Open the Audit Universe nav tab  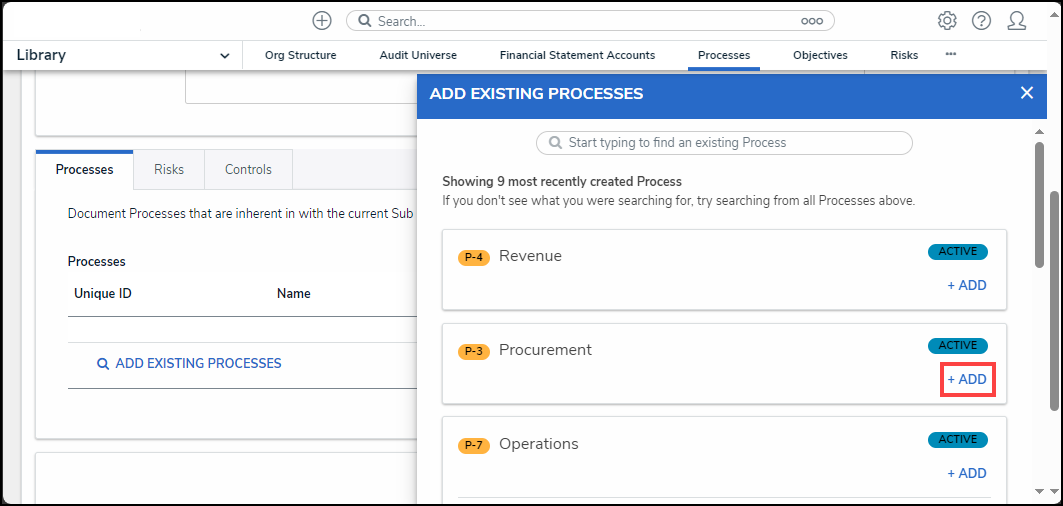(418, 56)
